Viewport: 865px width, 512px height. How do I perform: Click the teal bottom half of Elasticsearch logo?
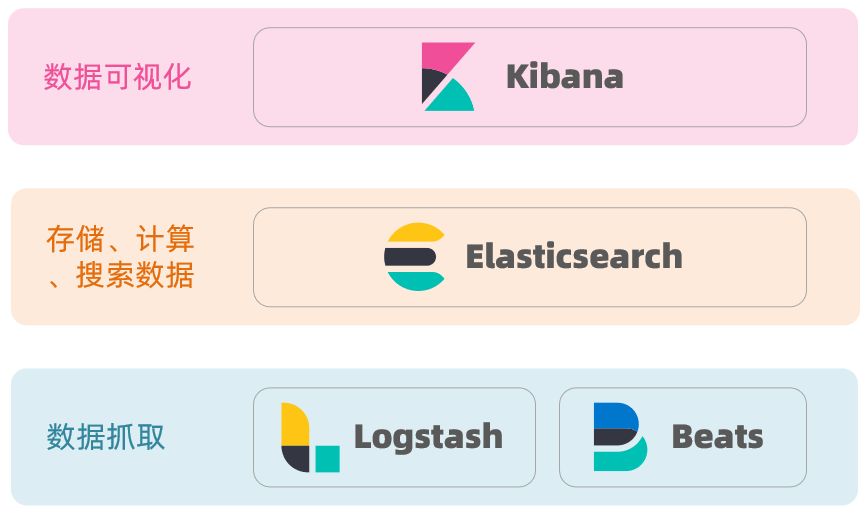pos(415,280)
